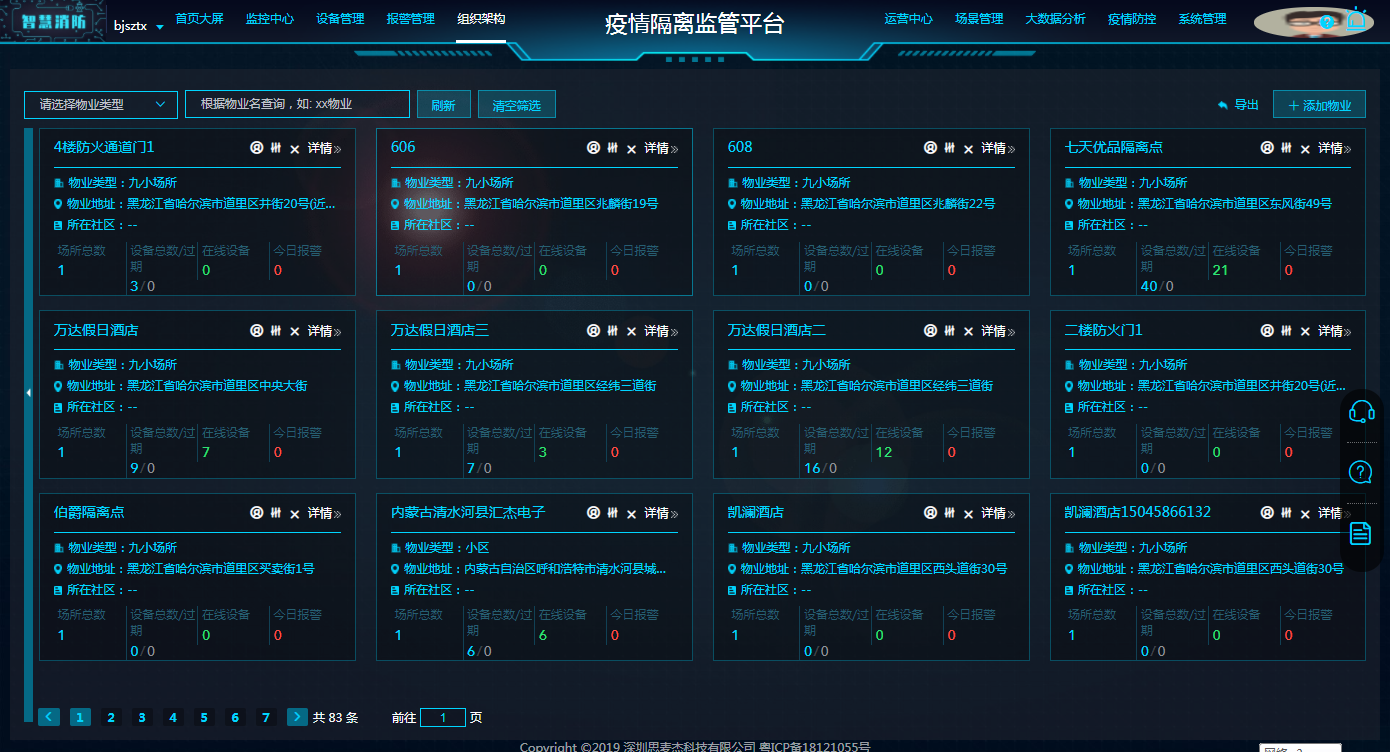
Task: Click the blue question mark on the avatar
Action: tap(1327, 22)
